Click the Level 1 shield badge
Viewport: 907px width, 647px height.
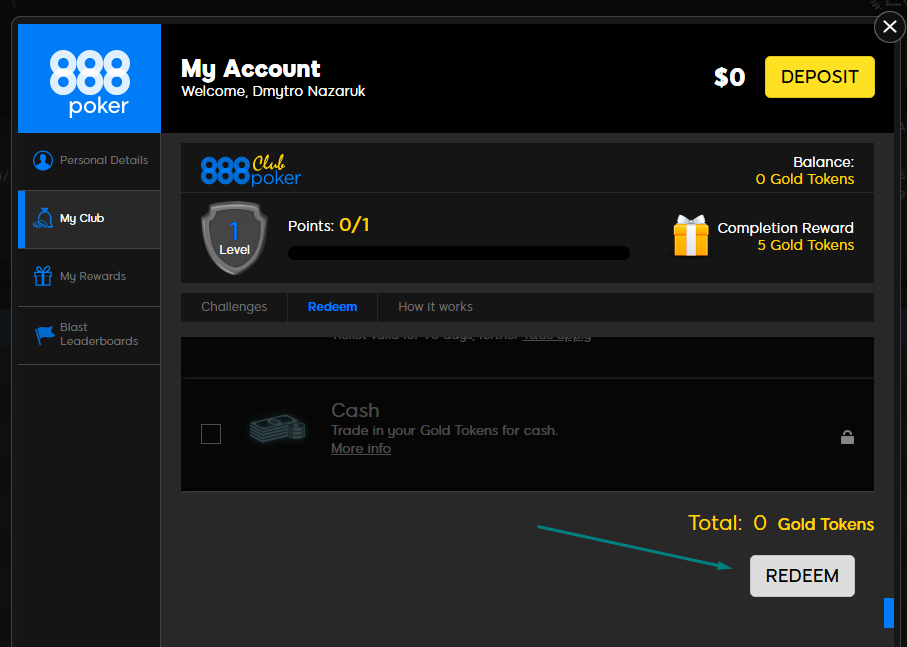point(235,238)
